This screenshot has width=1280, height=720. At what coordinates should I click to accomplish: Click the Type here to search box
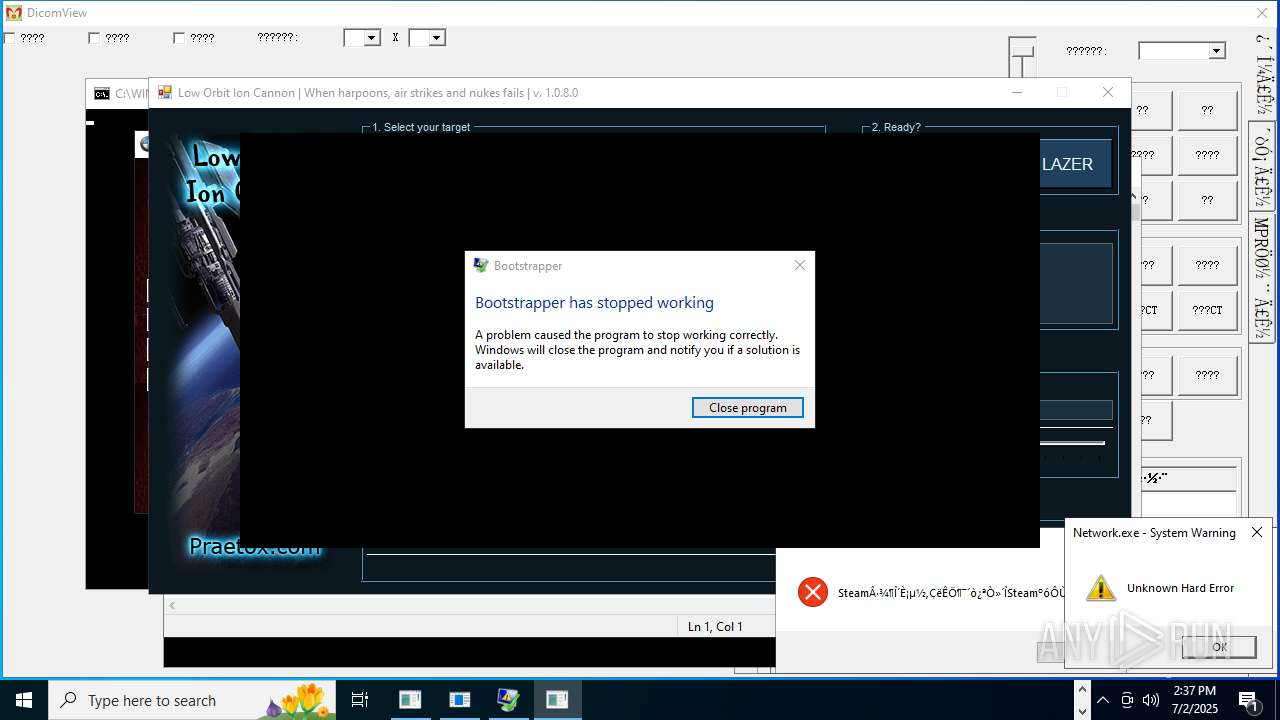(x=192, y=700)
